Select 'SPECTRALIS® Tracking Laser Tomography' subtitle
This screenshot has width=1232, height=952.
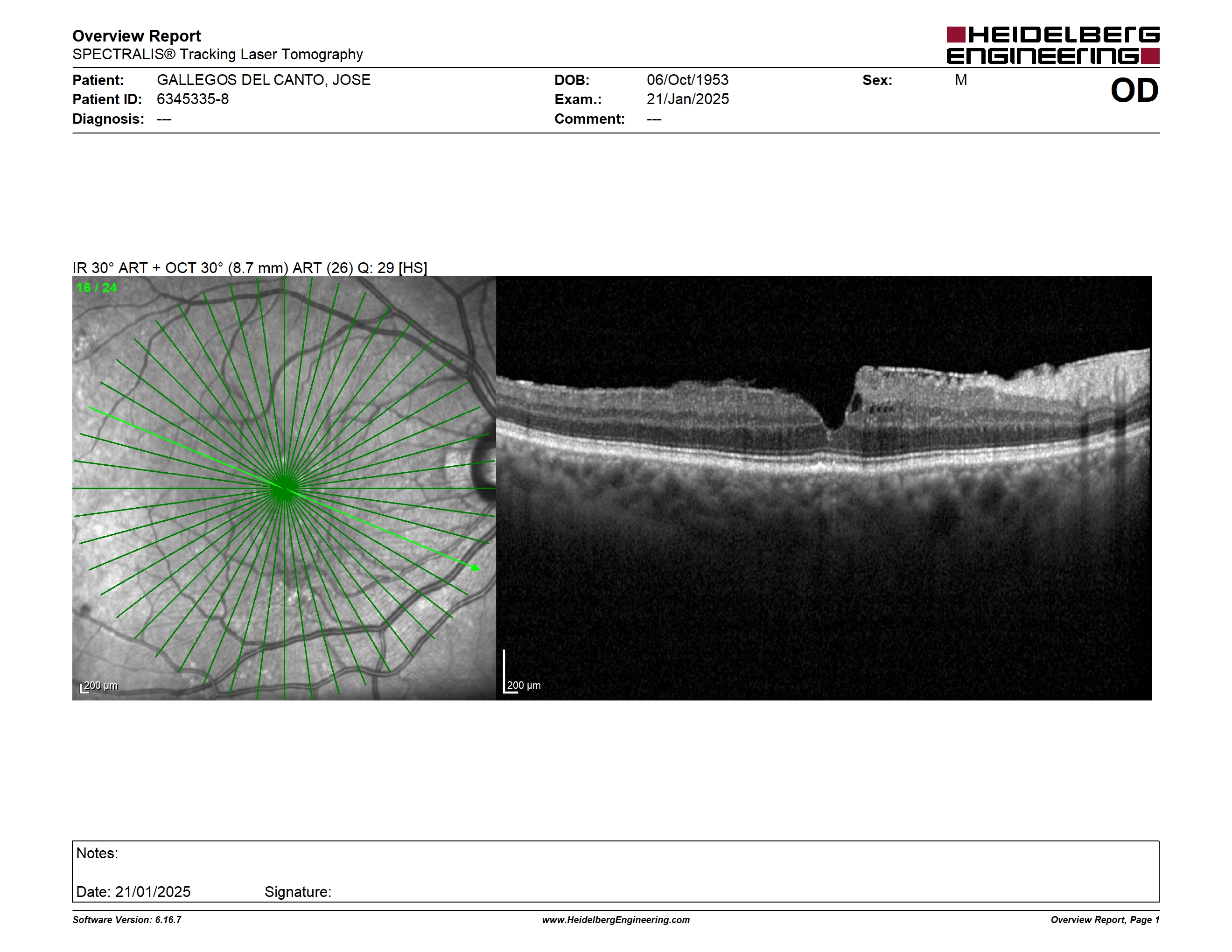click(217, 54)
